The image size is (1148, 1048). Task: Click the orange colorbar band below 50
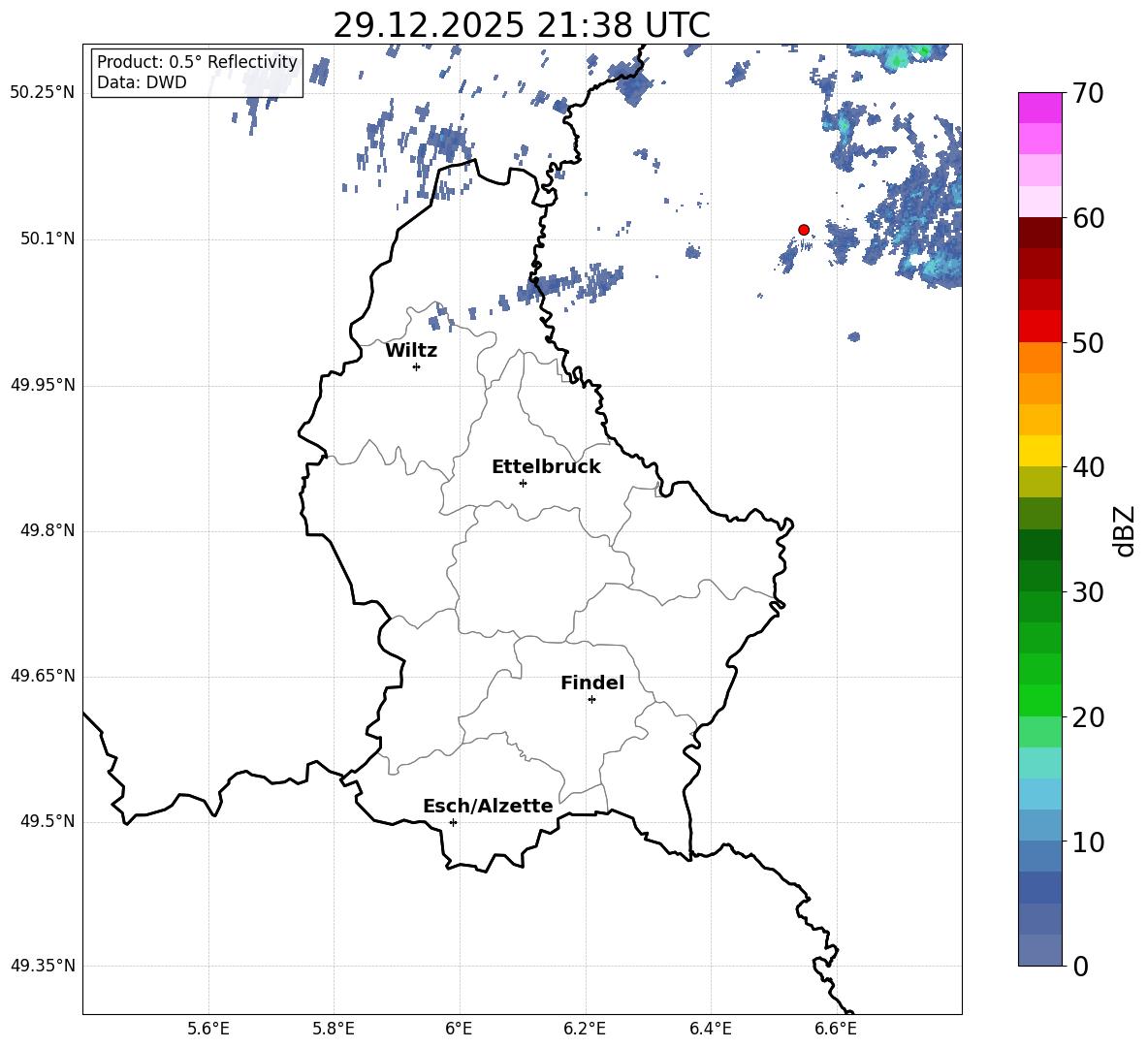point(1040,358)
